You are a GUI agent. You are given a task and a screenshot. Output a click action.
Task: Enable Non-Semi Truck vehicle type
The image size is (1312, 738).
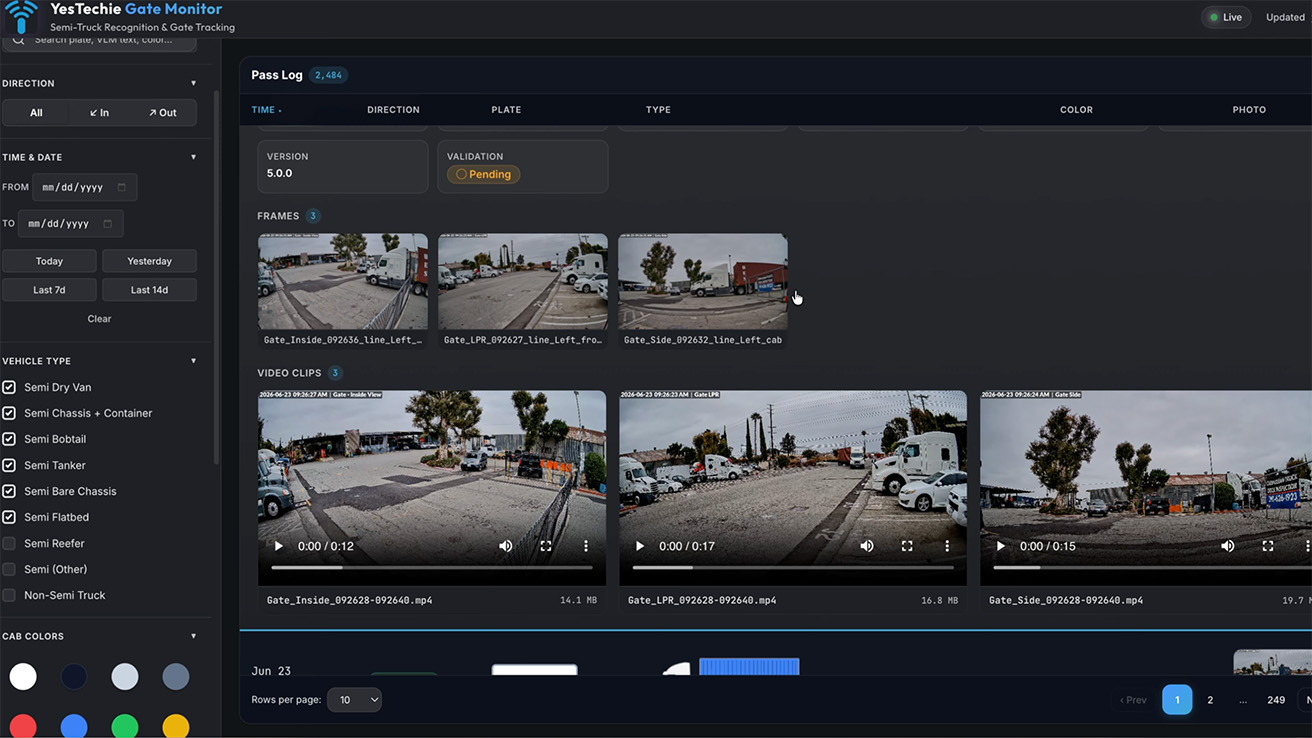(9, 595)
